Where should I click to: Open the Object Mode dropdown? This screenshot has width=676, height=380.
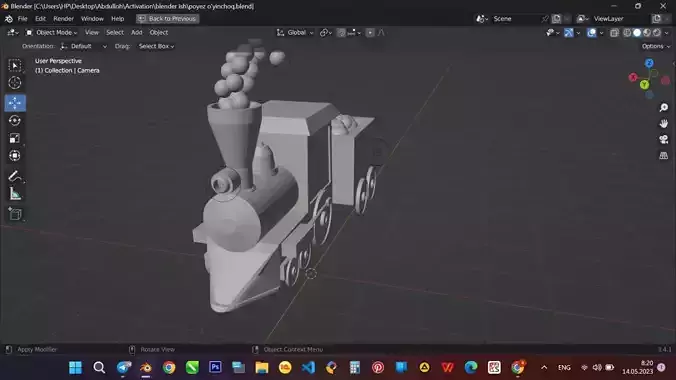pyautogui.click(x=51, y=32)
